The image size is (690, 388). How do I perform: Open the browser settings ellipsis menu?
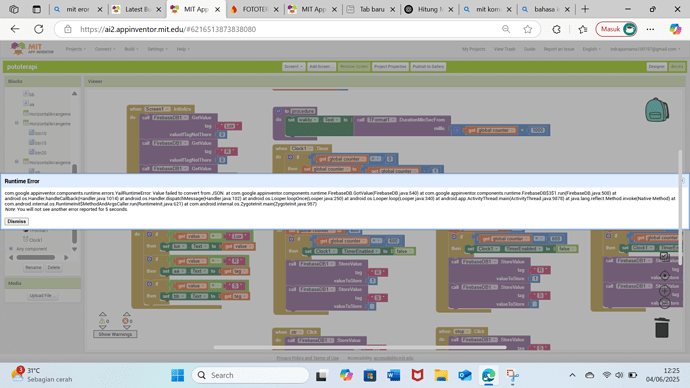[650, 29]
